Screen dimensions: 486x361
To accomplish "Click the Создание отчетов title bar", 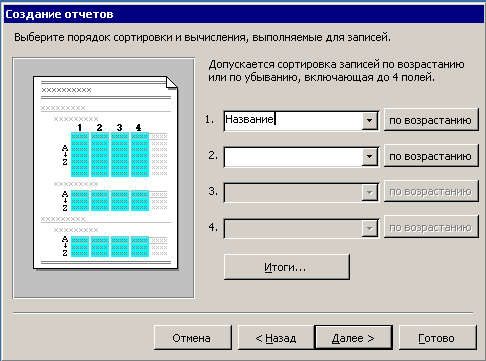I will pos(244,14).
